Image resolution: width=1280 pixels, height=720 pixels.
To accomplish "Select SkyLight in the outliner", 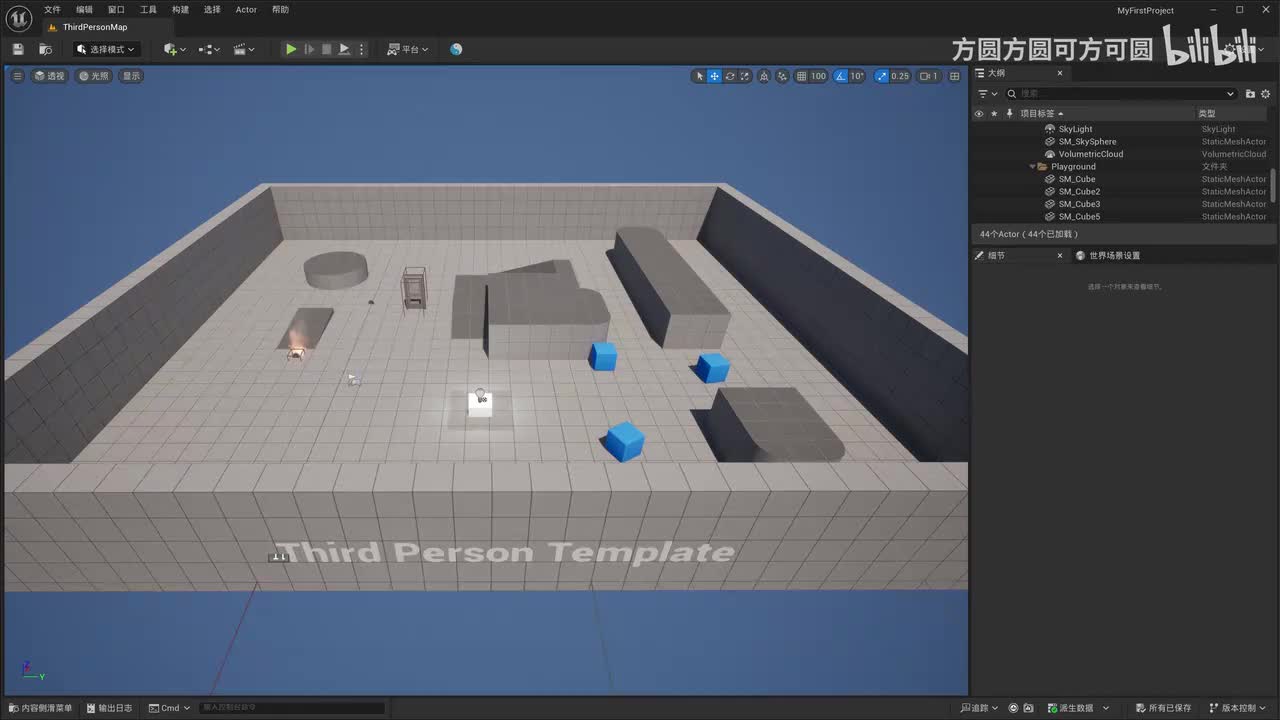I will [1075, 129].
